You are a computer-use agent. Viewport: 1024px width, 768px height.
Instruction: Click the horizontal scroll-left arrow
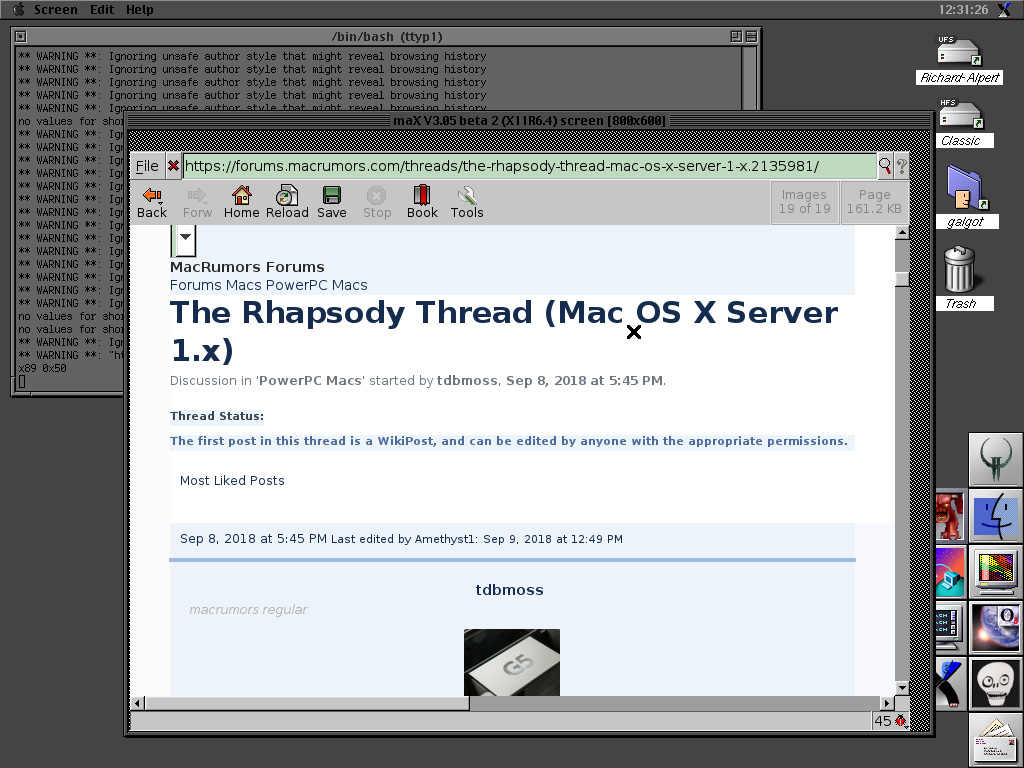(x=137, y=703)
